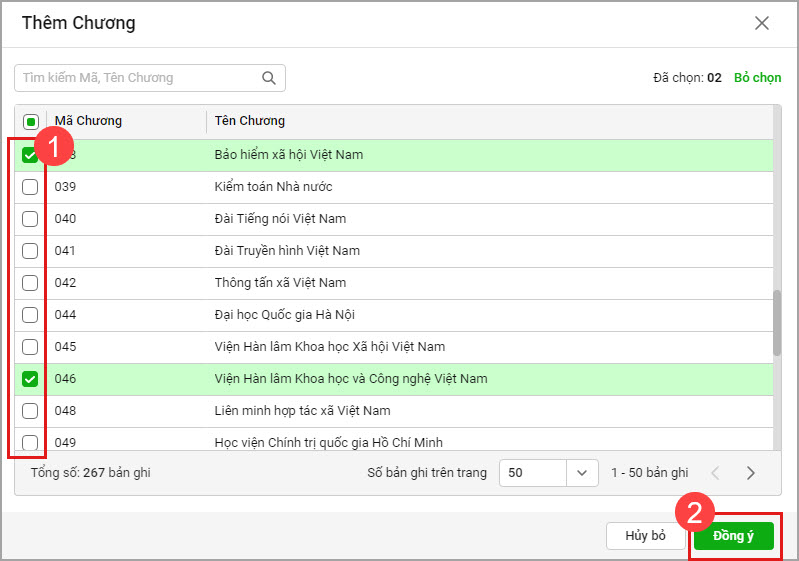Click the dropdown arrow beside 50

pyautogui.click(x=582, y=473)
